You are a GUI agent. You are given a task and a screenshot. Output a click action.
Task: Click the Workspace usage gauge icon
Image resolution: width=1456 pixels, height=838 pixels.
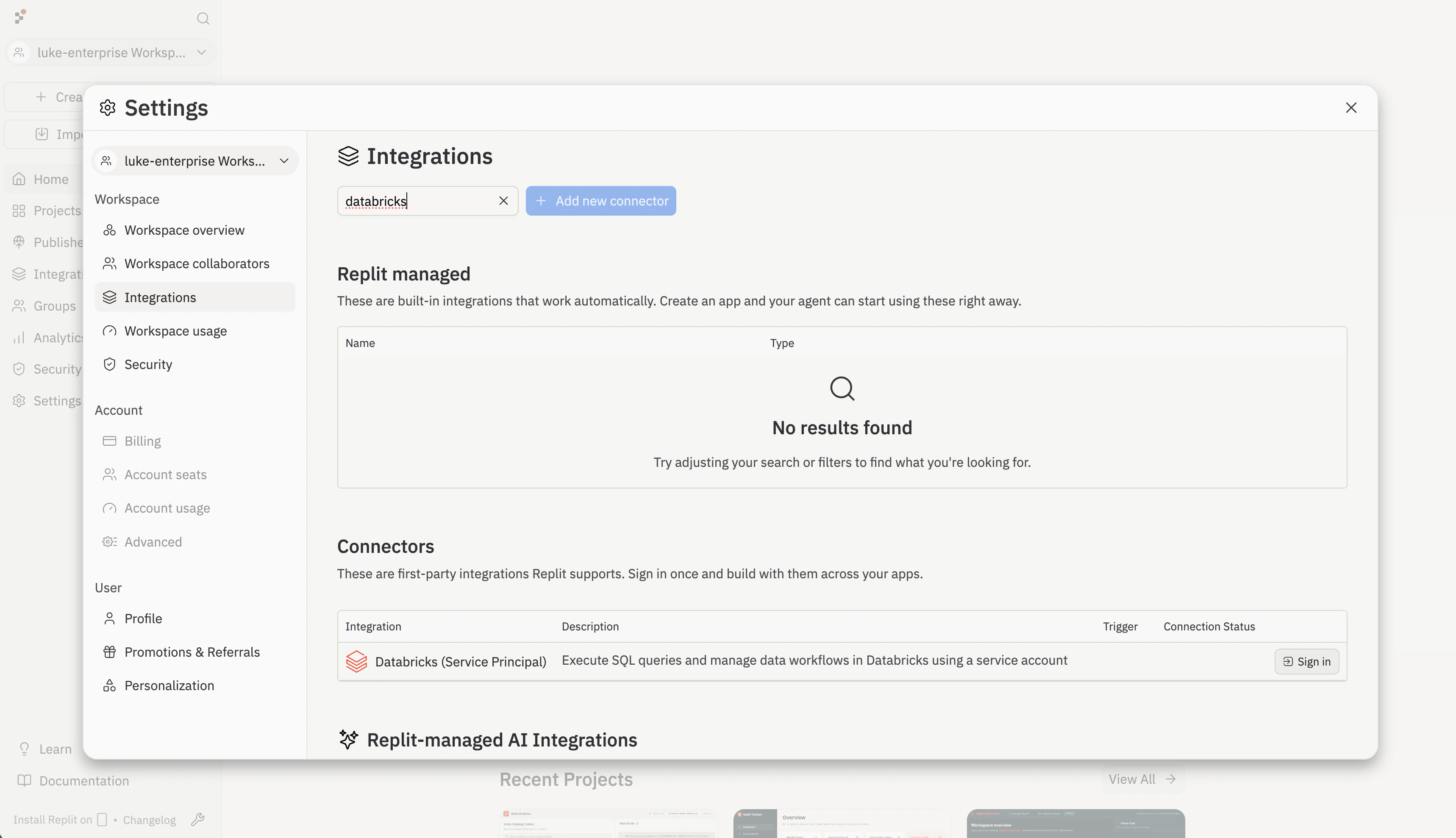(x=109, y=331)
